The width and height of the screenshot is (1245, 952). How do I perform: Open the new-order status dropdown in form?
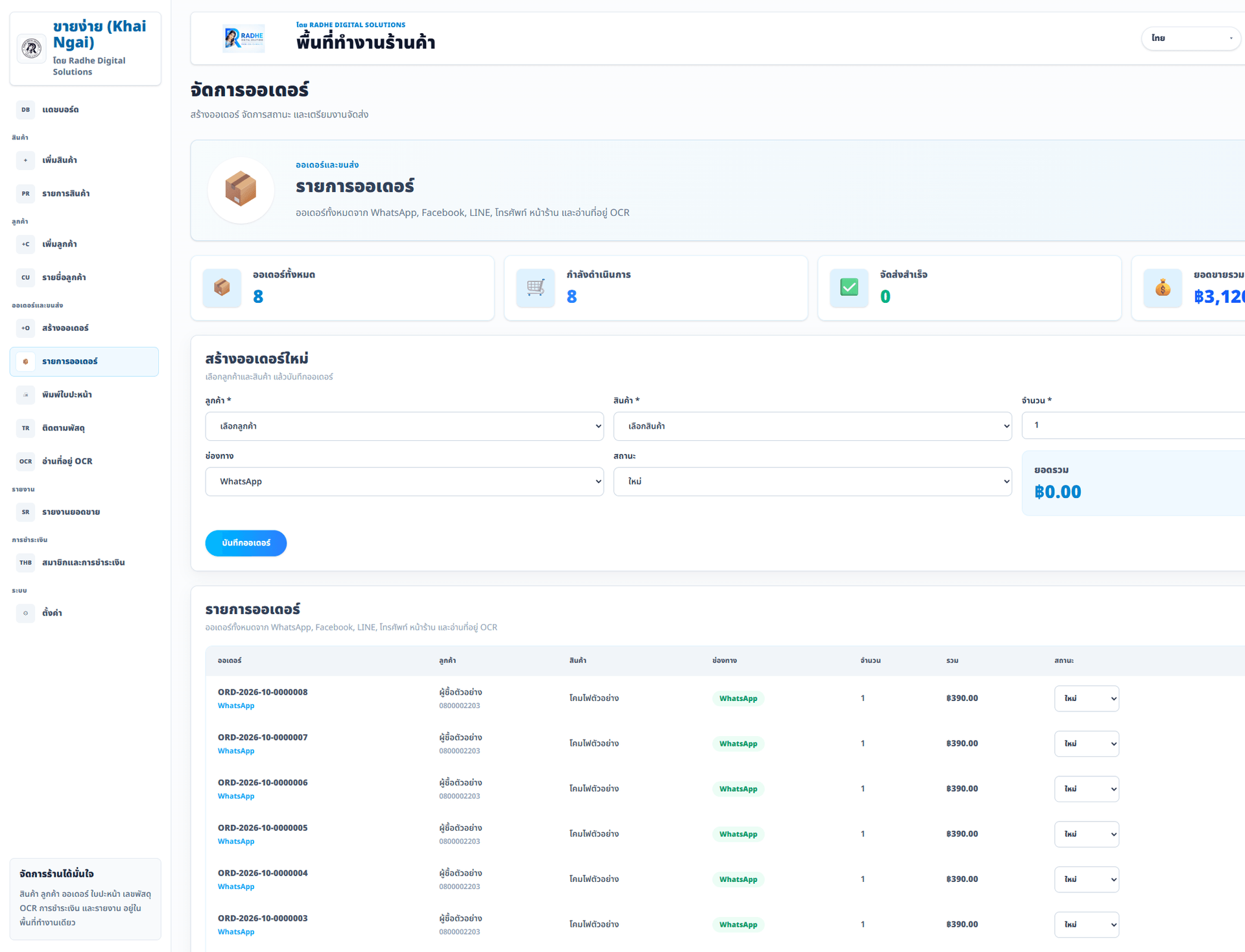pyautogui.click(x=812, y=481)
